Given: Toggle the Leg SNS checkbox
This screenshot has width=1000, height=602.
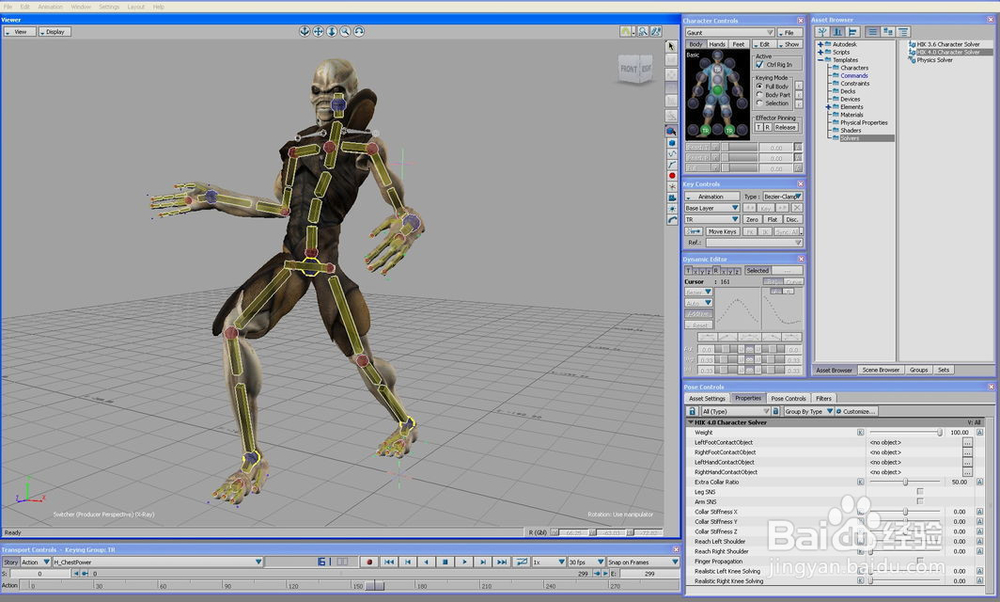Looking at the screenshot, I should (920, 492).
